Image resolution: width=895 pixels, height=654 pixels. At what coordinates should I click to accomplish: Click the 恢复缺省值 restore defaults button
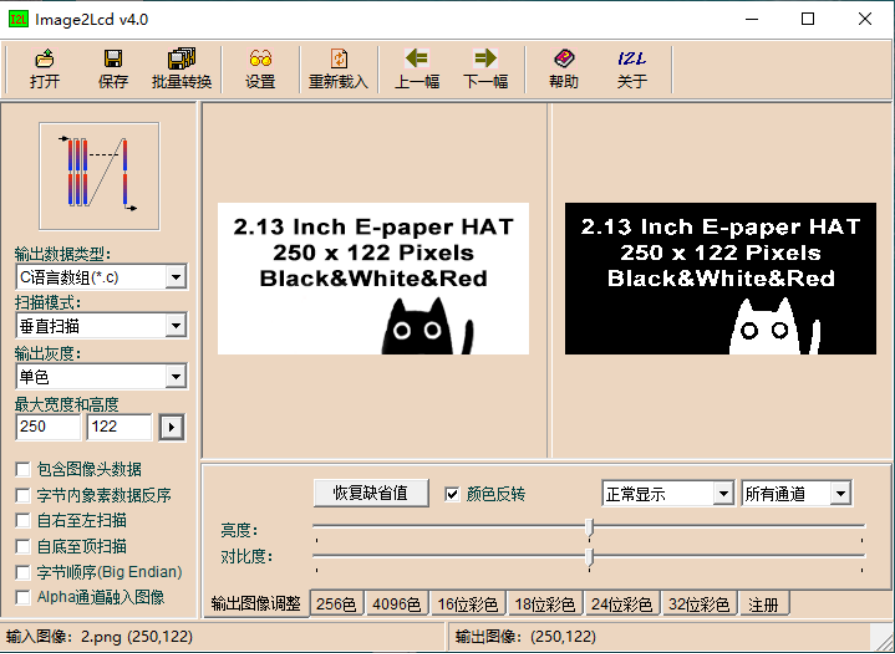[370, 493]
